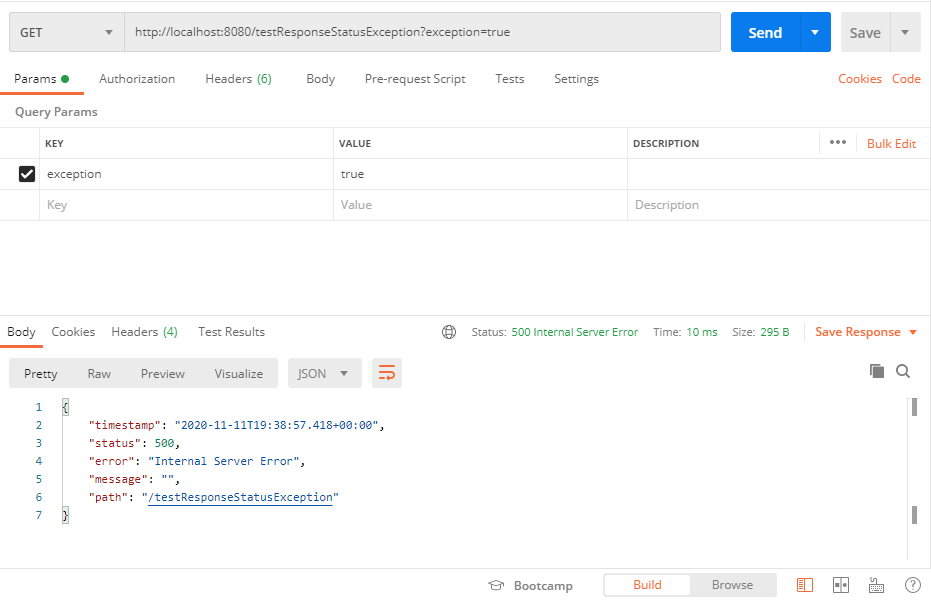Click the "status" value 500 in JSON
The width and height of the screenshot is (931, 601).
164,444
